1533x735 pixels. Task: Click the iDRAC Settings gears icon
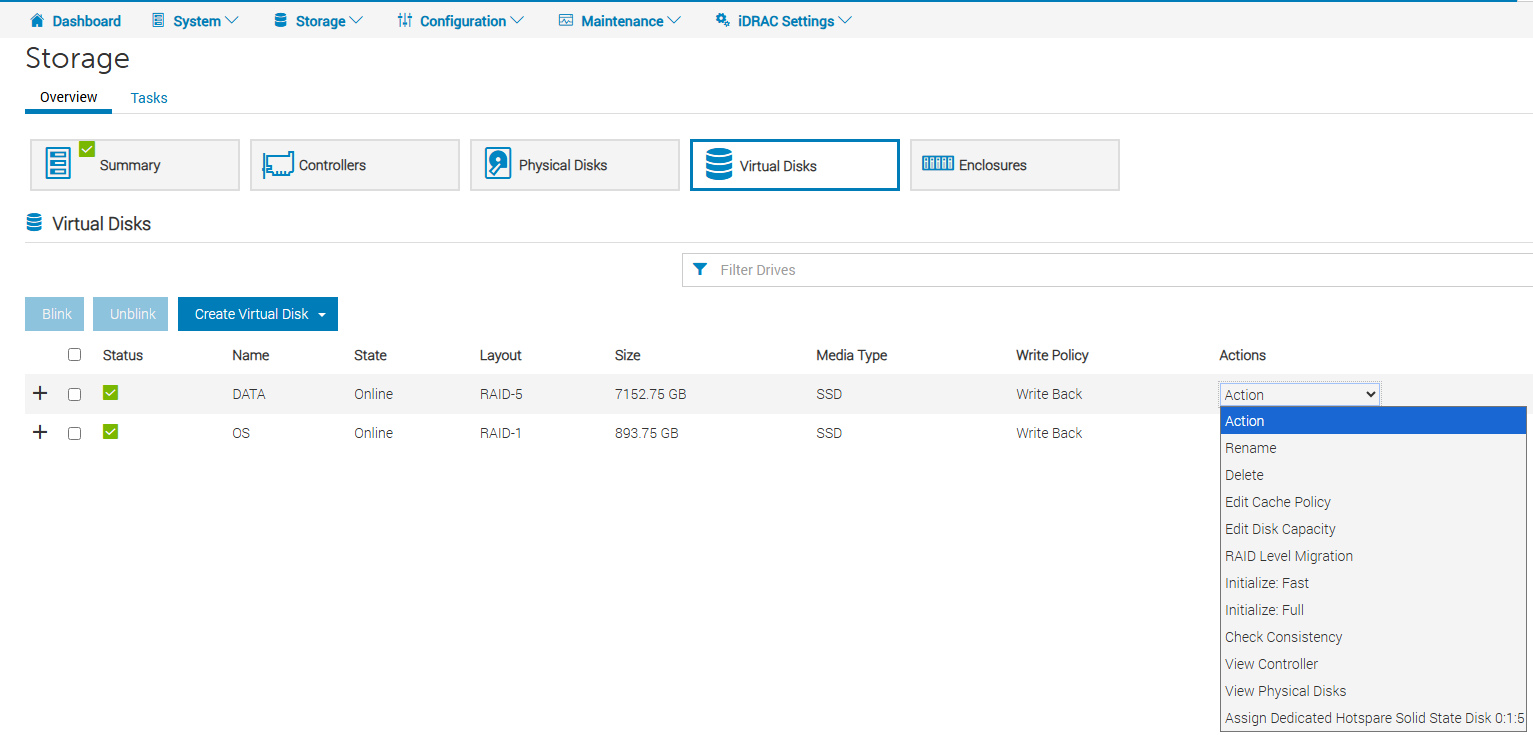(x=723, y=20)
